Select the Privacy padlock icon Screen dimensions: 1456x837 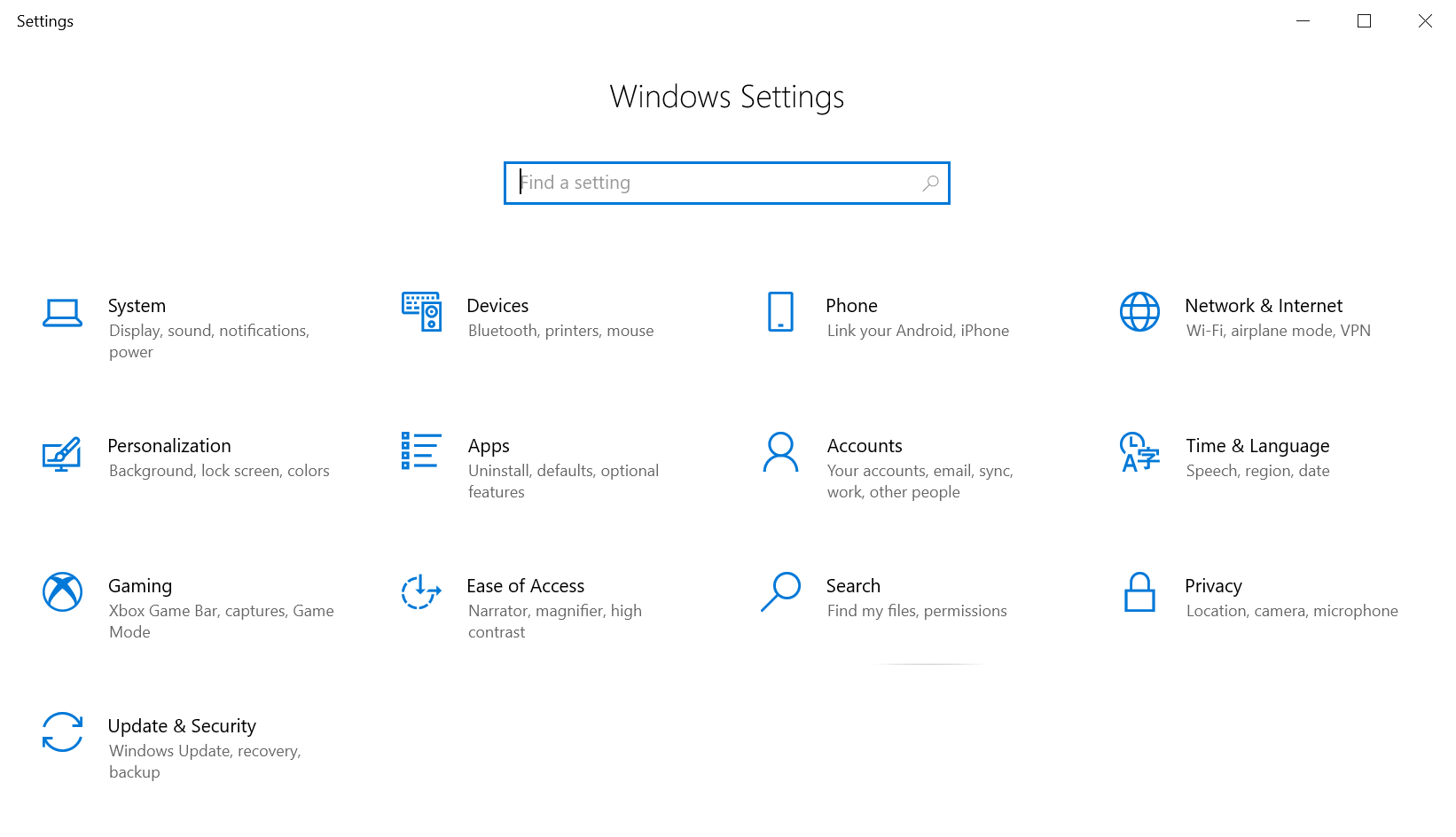pos(1139,592)
